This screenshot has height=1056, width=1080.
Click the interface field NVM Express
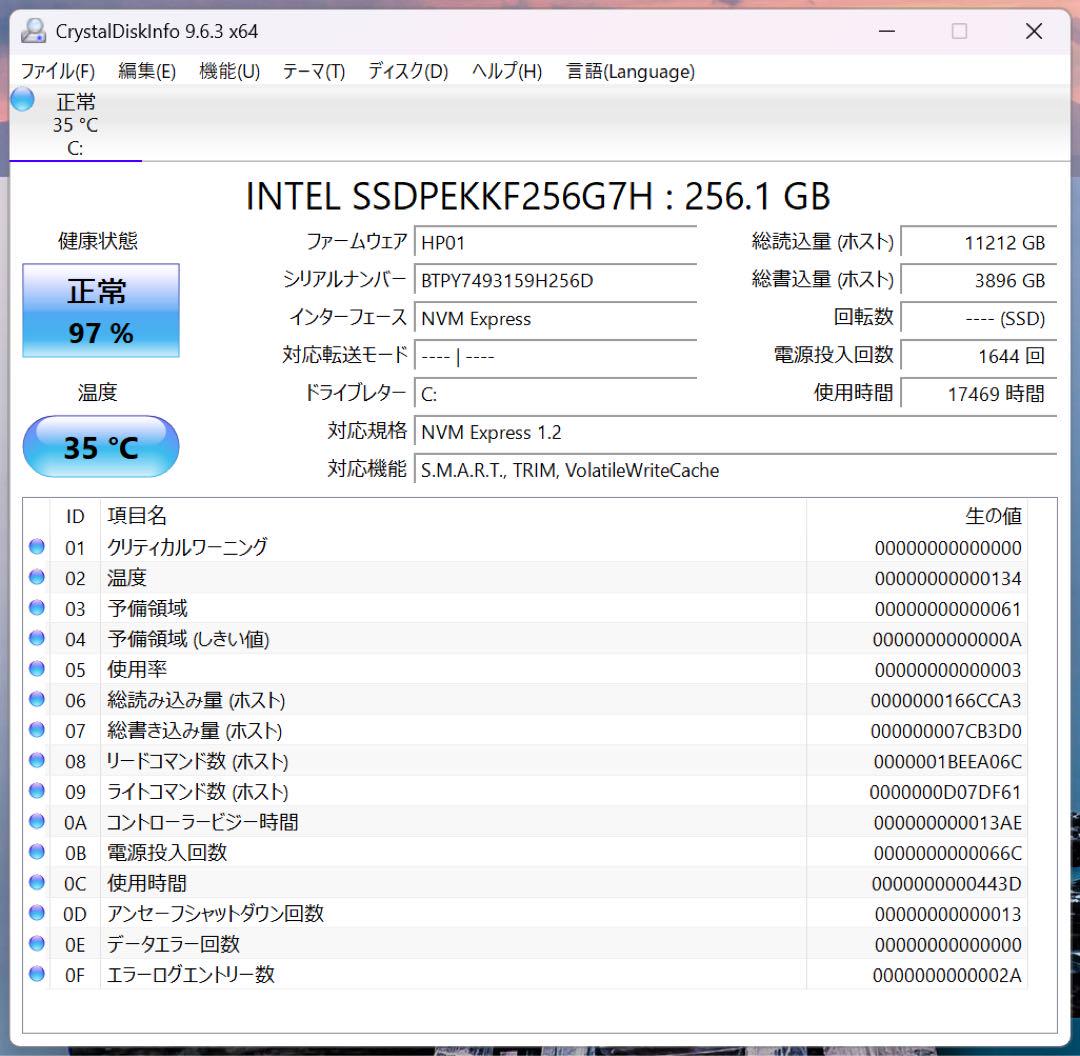click(x=555, y=318)
